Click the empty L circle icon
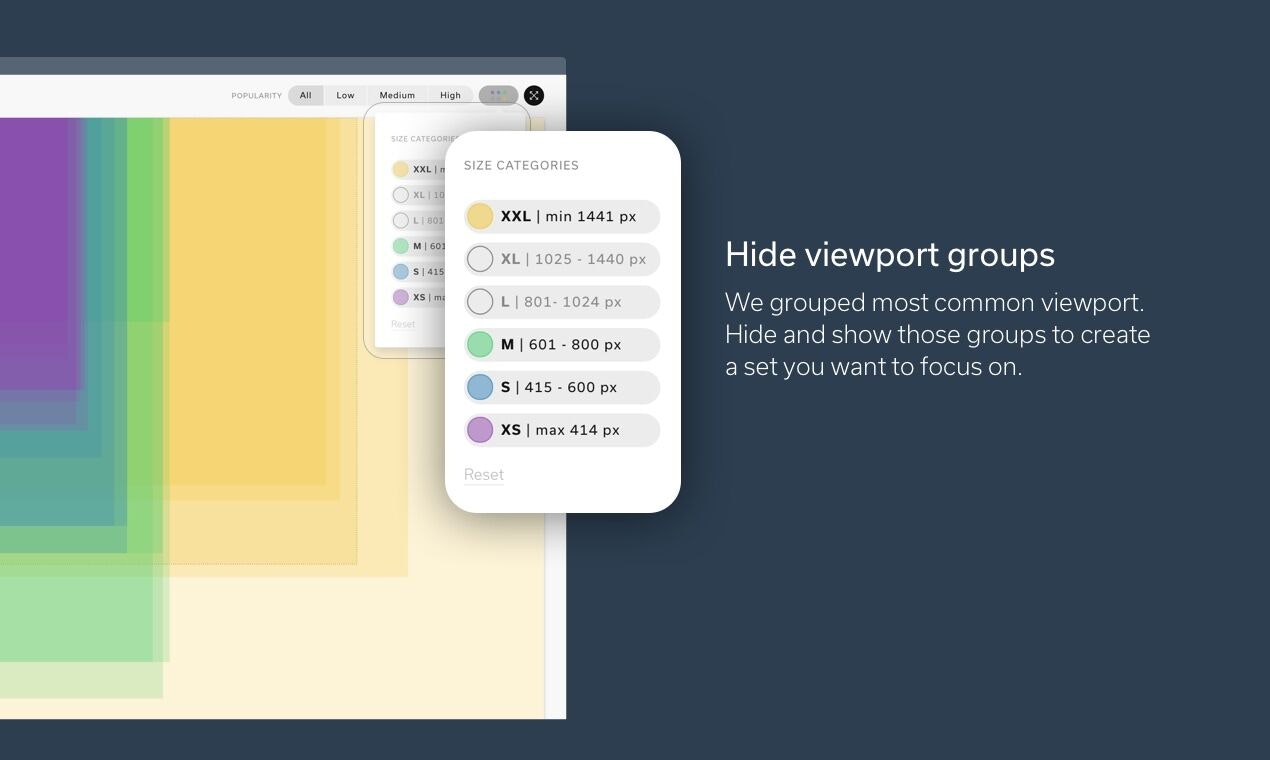 [x=481, y=302]
